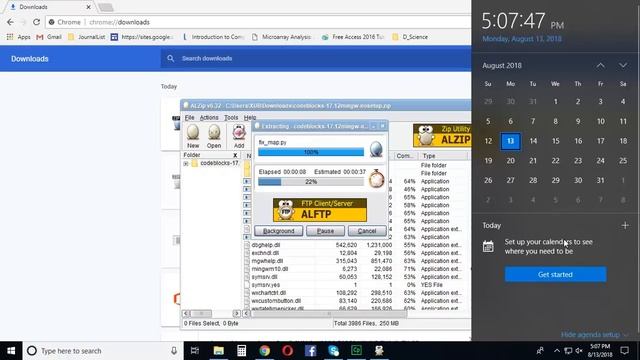Viewport: 640px width, 360px height.
Task: Select exchndl.dll in the file list
Action: [265, 253]
